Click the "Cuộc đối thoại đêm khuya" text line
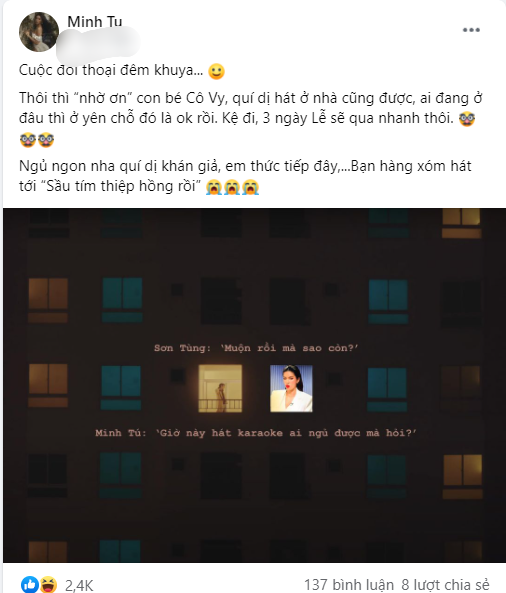Viewport: 506px width, 593px height. click(111, 70)
